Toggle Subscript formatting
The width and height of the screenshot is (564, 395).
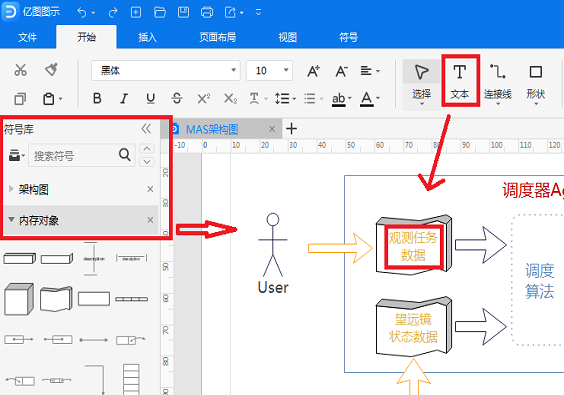tap(230, 98)
